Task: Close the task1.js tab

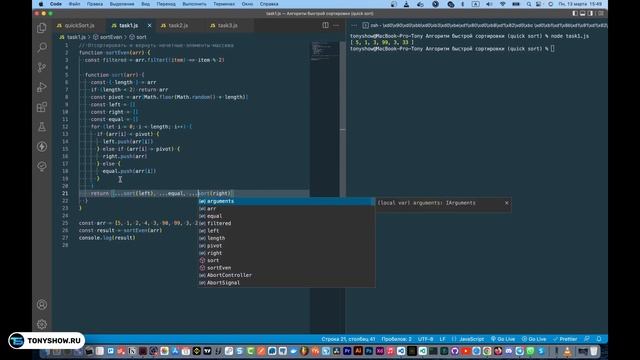Action: click(x=149, y=25)
